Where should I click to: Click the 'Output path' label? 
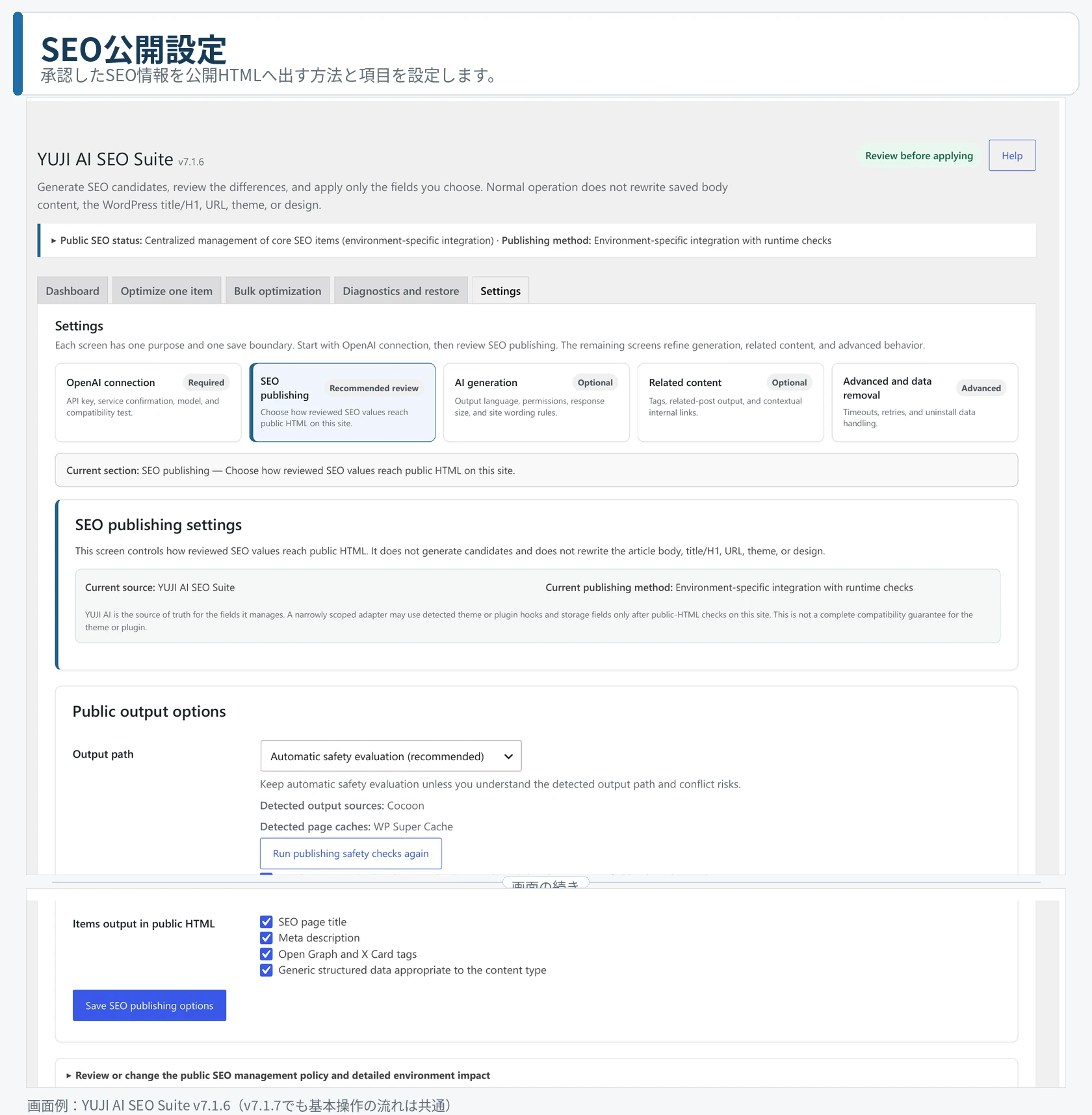coord(103,754)
